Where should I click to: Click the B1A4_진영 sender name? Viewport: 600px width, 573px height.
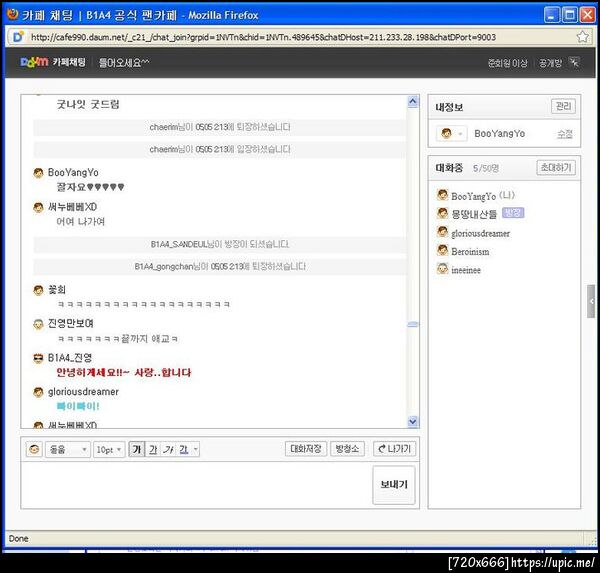click(x=70, y=358)
